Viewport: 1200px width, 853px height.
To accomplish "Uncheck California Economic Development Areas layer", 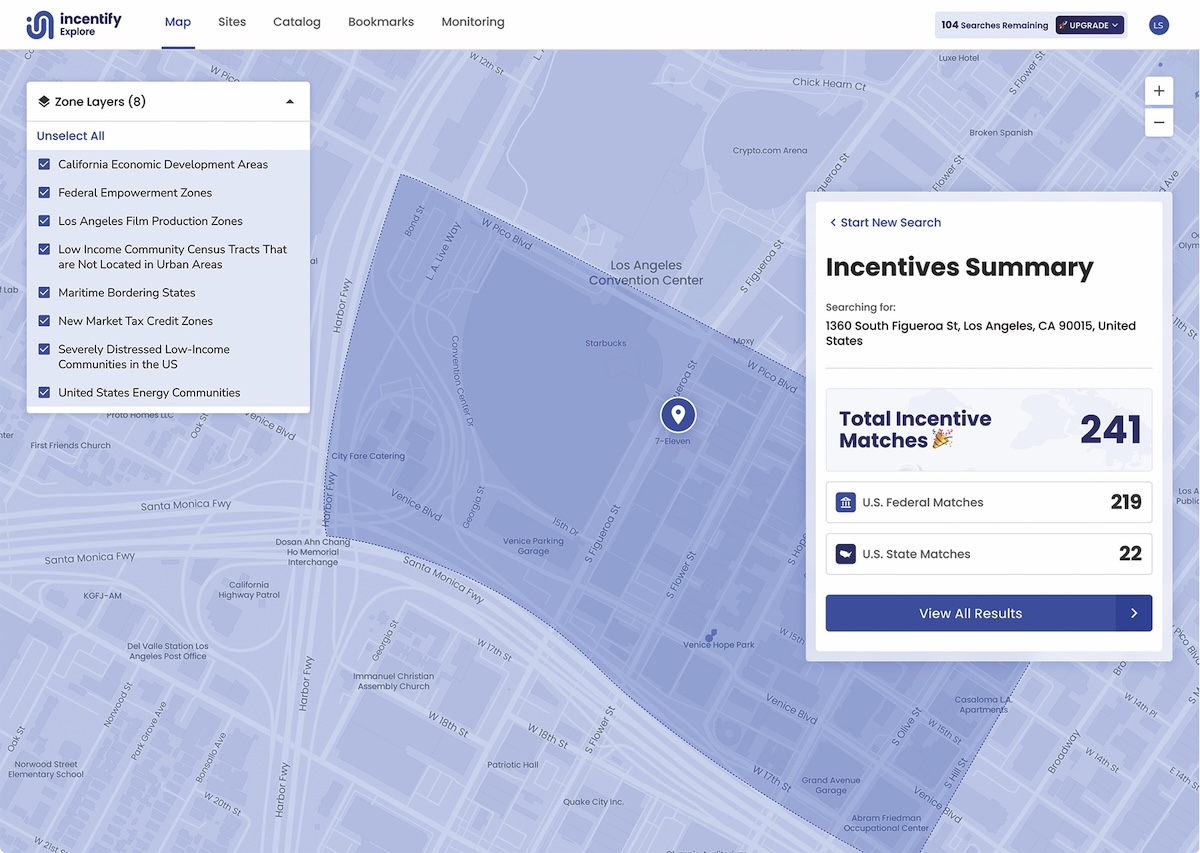I will point(44,164).
